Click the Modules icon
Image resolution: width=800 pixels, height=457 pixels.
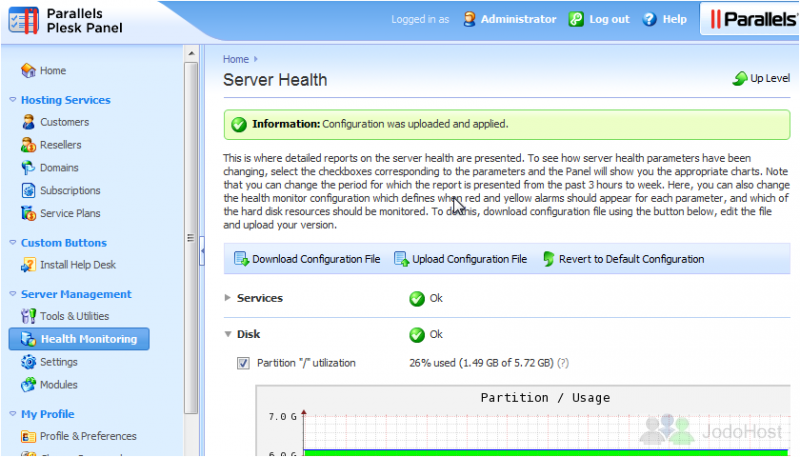[x=28, y=385]
